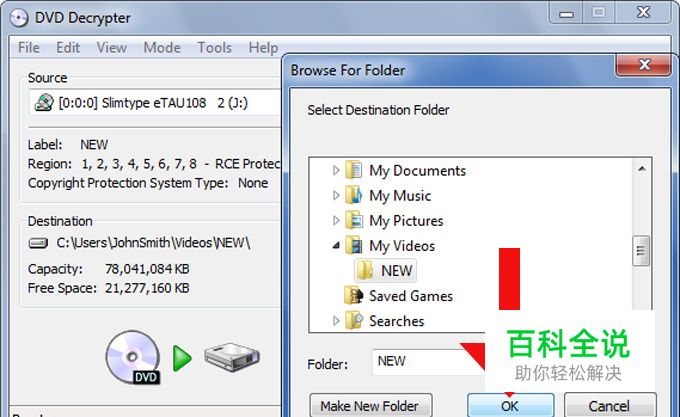Click the Folder name input field
The width and height of the screenshot is (680, 417).
pos(428,362)
